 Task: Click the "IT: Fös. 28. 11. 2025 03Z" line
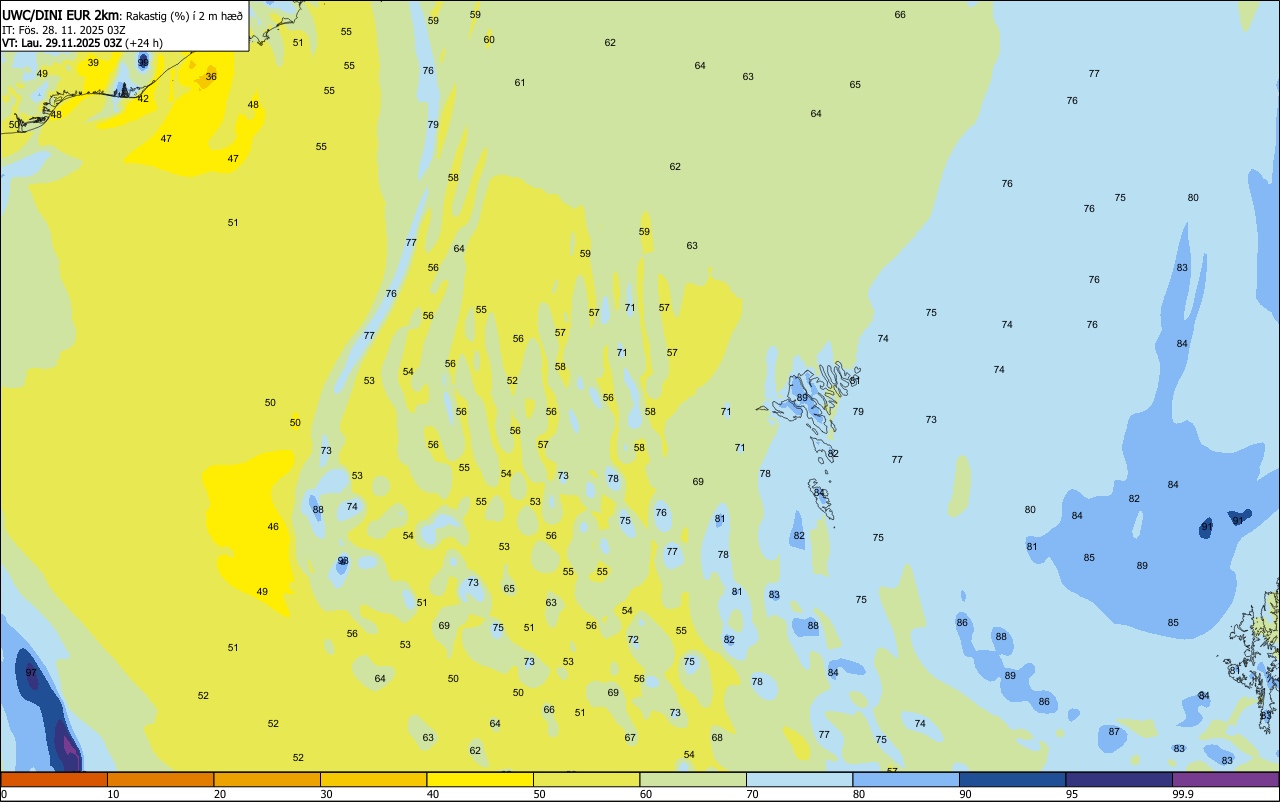coord(64,30)
